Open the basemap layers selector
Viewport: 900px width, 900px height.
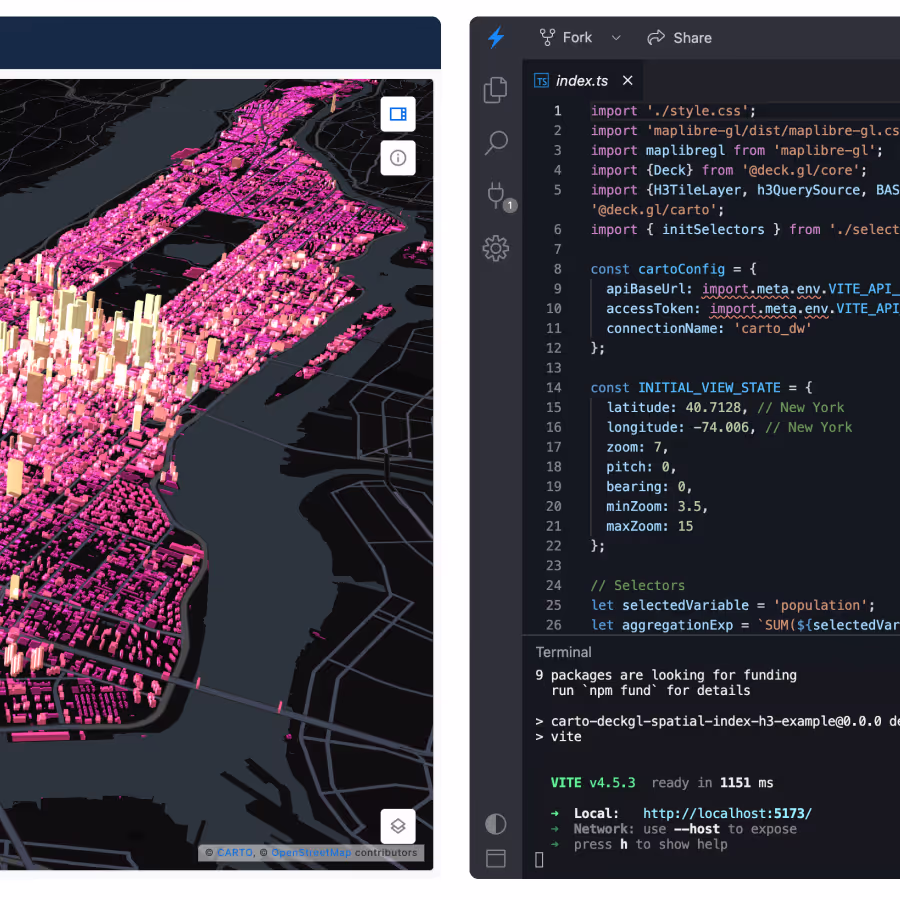click(x=398, y=826)
